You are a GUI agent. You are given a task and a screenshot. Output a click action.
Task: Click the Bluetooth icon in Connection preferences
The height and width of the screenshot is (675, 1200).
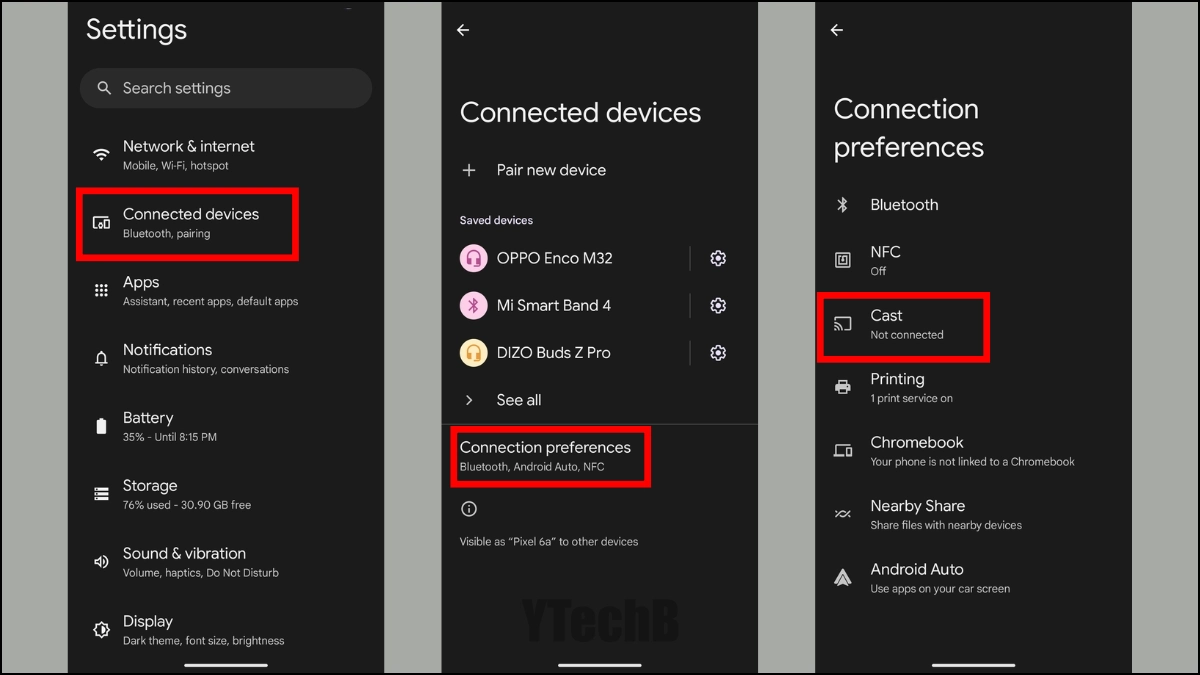[843, 204]
